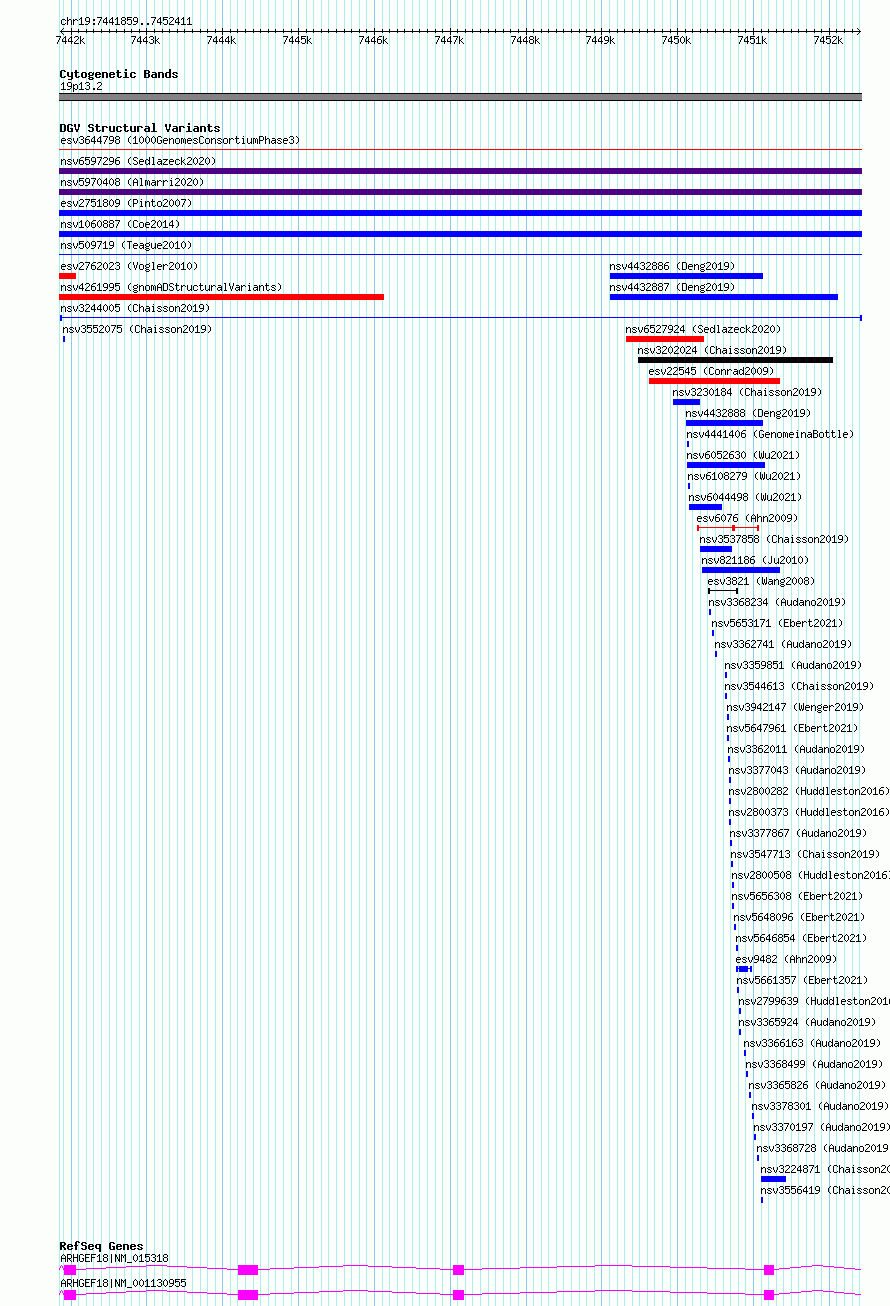The width and height of the screenshot is (890, 1306).
Task: Click nsv3547713 (Chaisson2019) label
Action: pyautogui.click(x=805, y=854)
